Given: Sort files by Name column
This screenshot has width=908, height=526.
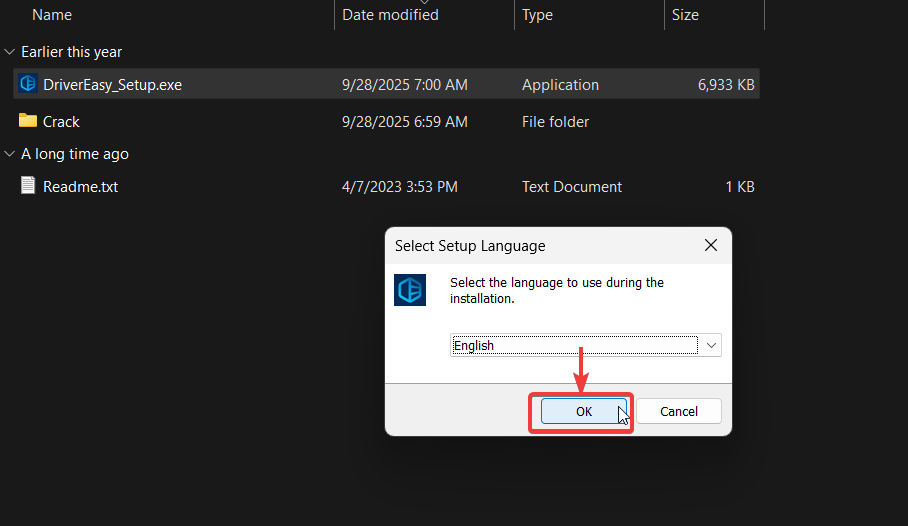Looking at the screenshot, I should click(52, 14).
